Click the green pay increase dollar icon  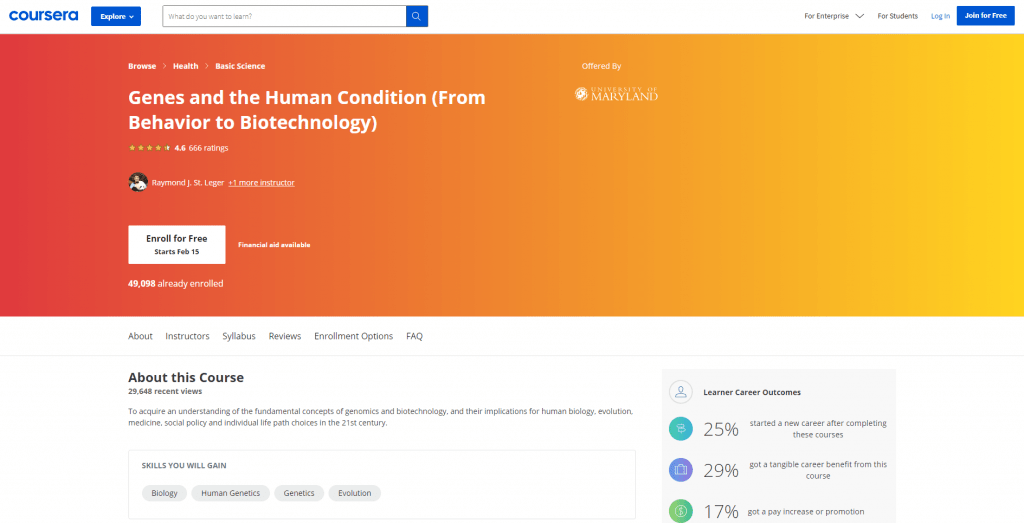click(x=680, y=511)
